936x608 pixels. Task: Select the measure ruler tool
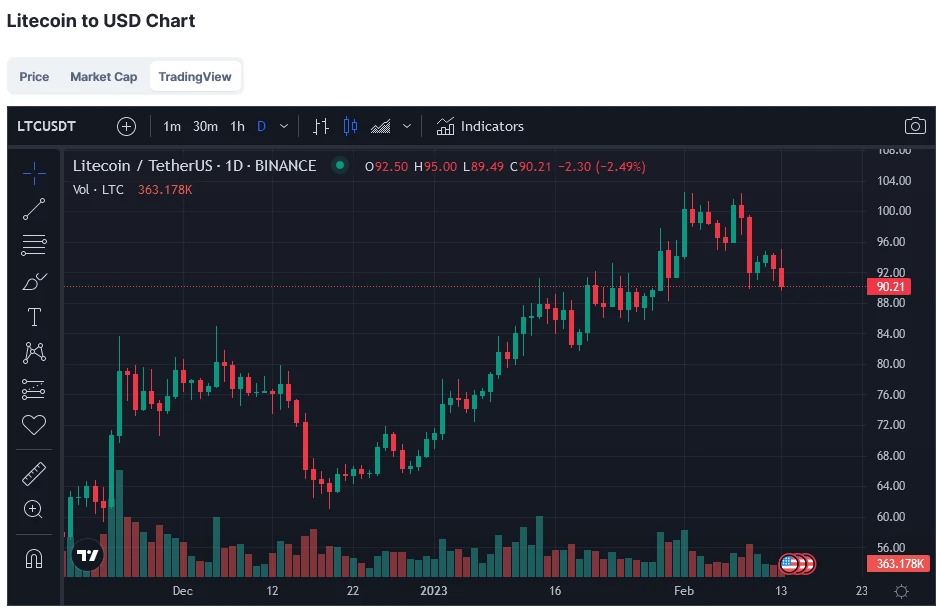pyautogui.click(x=34, y=473)
